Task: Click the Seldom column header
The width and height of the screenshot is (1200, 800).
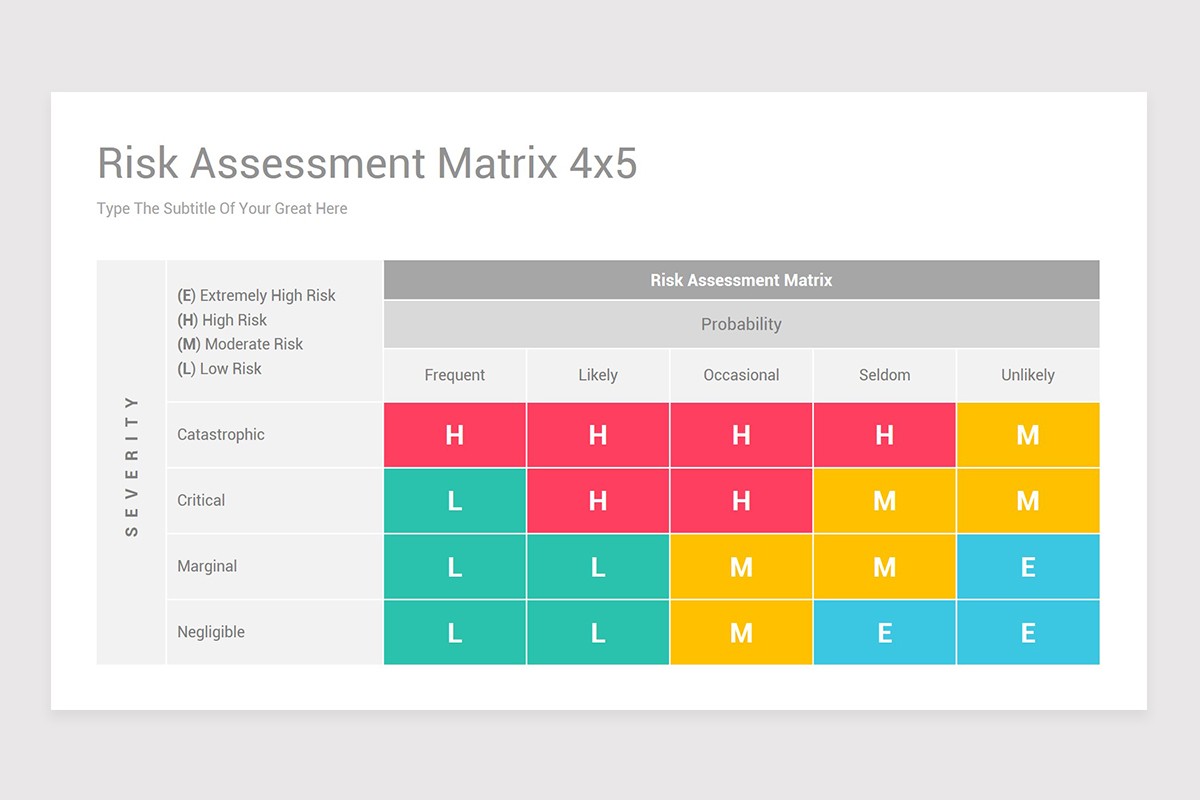Action: 884,374
